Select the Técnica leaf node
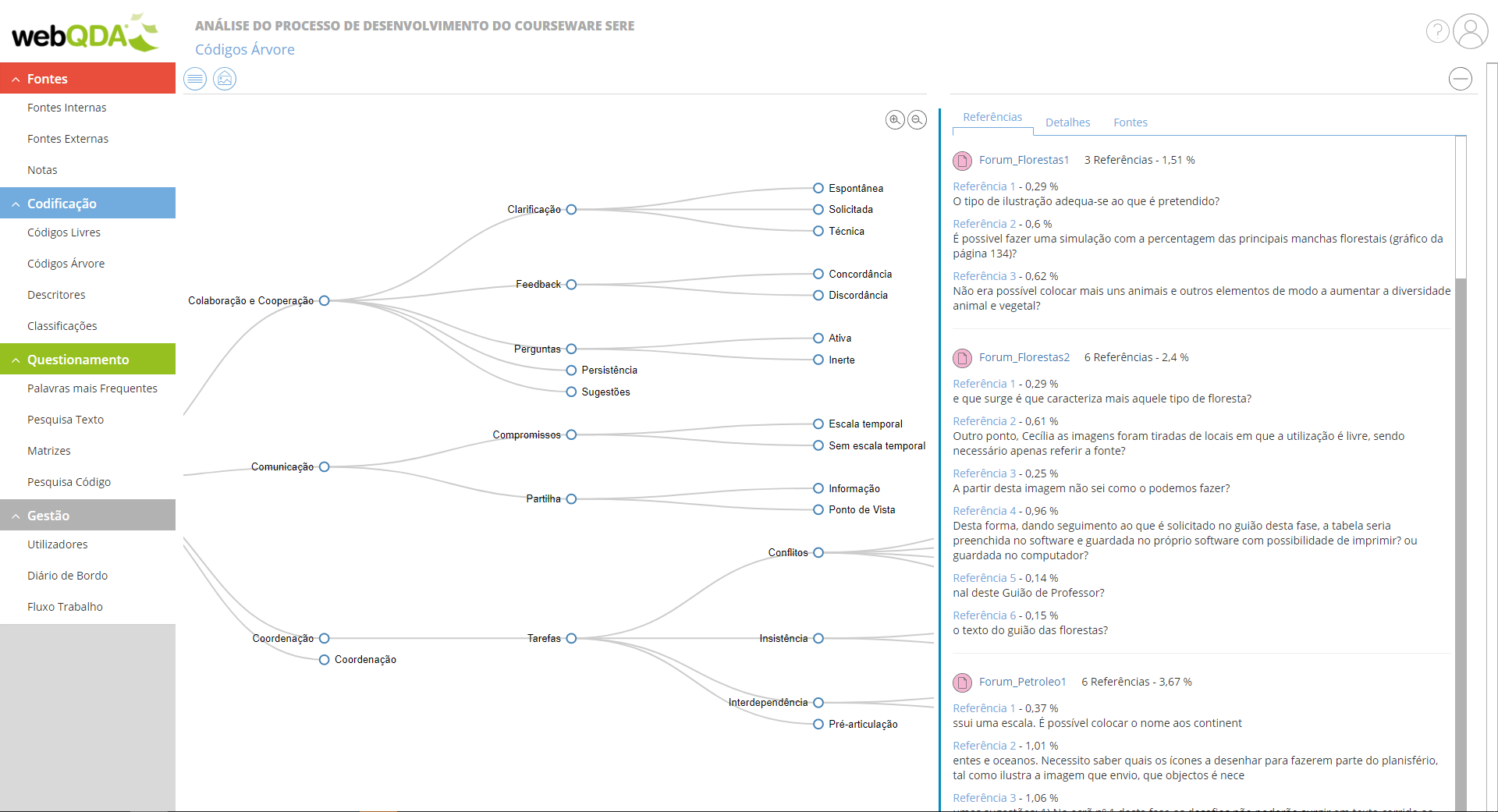 (x=840, y=231)
